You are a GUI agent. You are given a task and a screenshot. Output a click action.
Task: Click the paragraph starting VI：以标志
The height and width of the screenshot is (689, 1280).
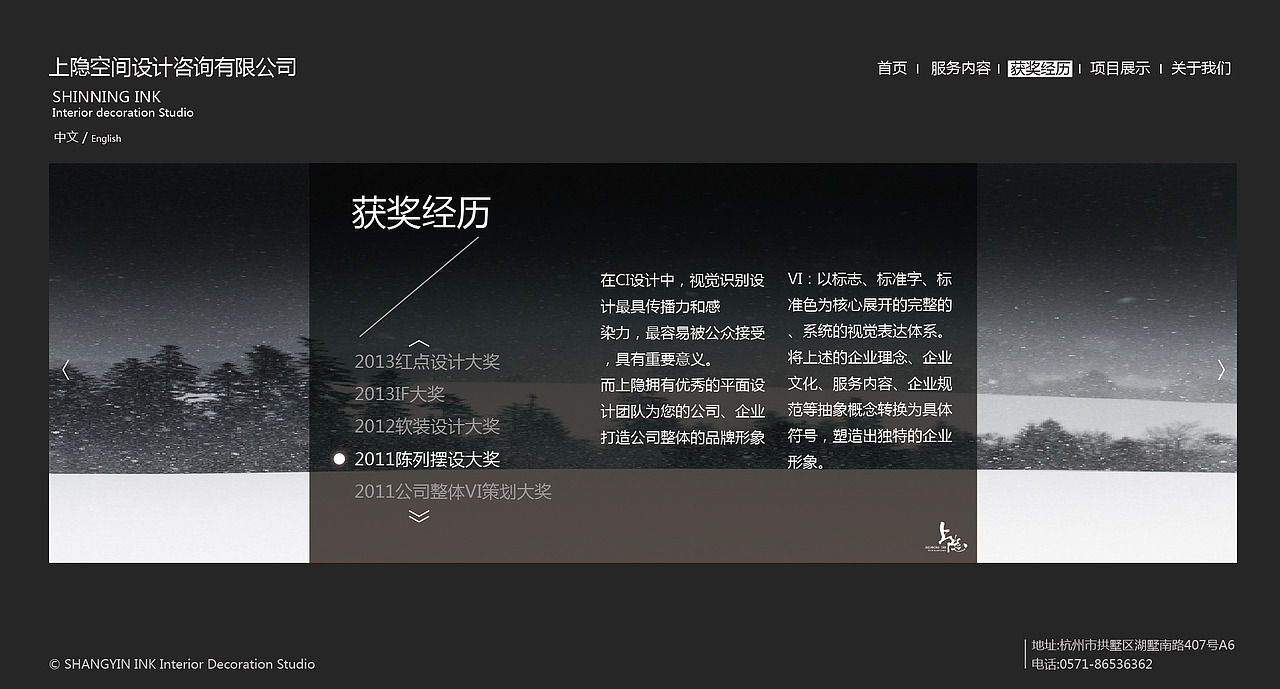870,370
